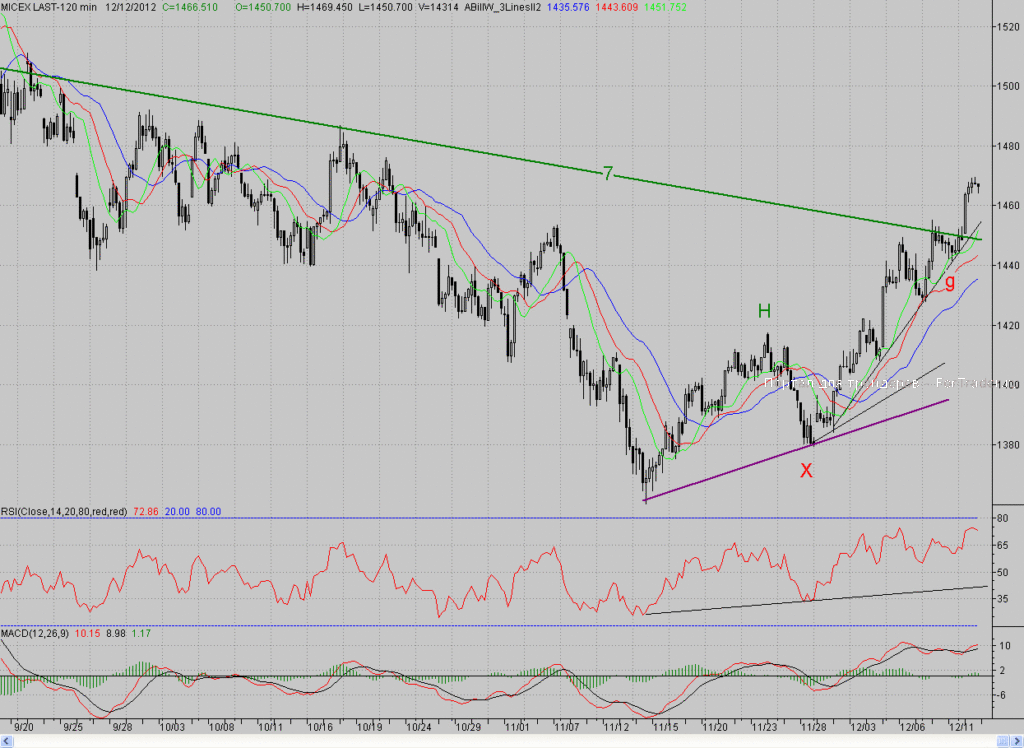The height and width of the screenshot is (748, 1024).
Task: Click the red g annotation label
Action: [950, 282]
